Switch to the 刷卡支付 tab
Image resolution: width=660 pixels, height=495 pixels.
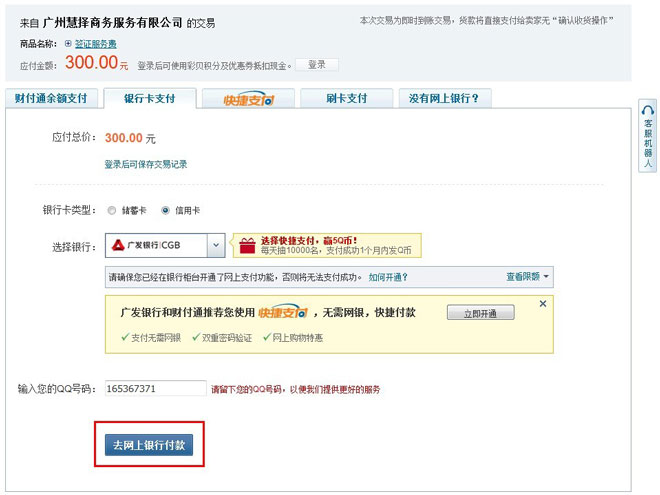(347, 98)
